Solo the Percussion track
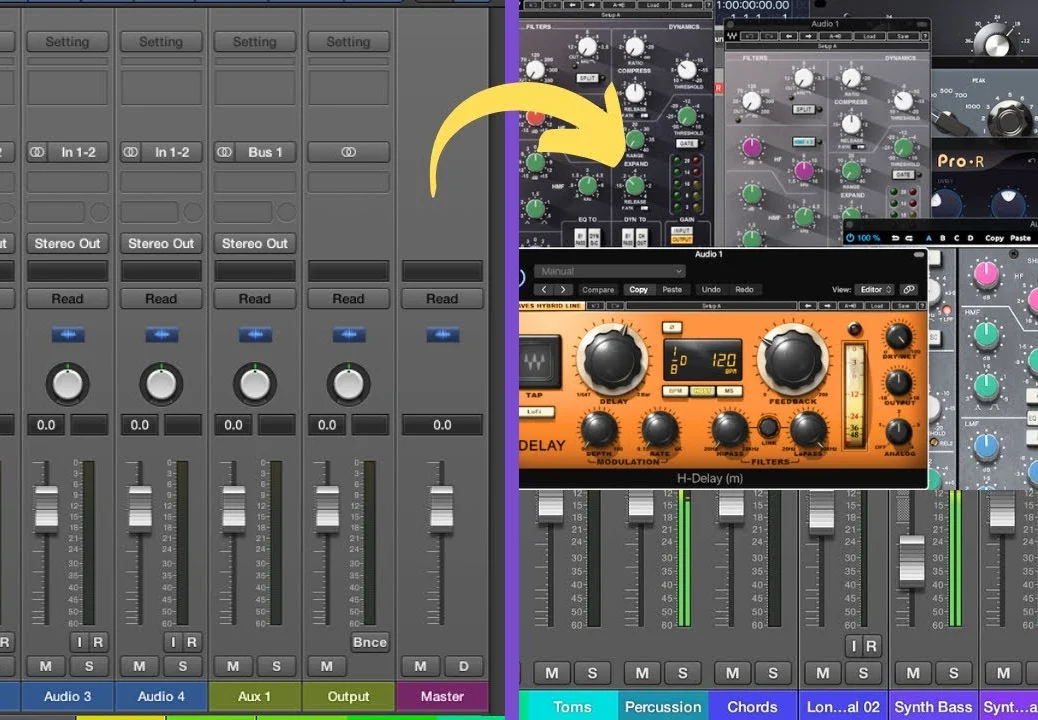The width and height of the screenshot is (1038, 720). click(683, 673)
